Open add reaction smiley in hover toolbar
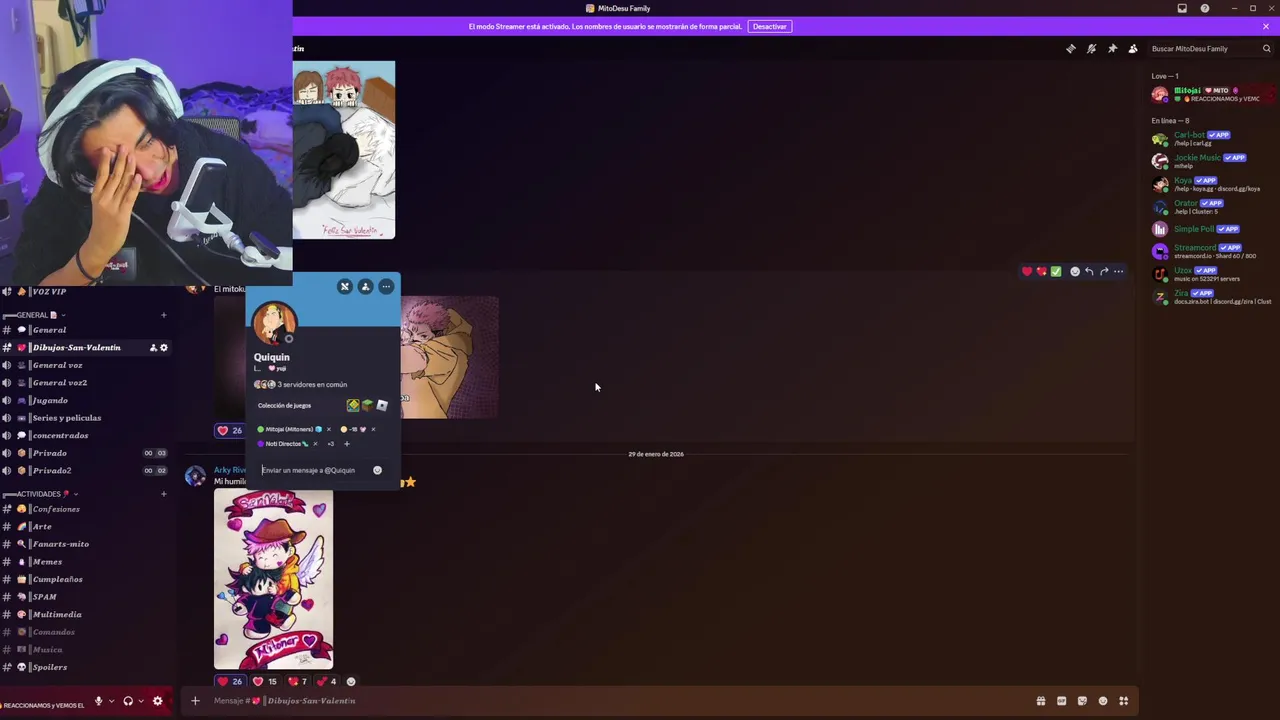Screen dimensions: 1280x720 point(1075,271)
